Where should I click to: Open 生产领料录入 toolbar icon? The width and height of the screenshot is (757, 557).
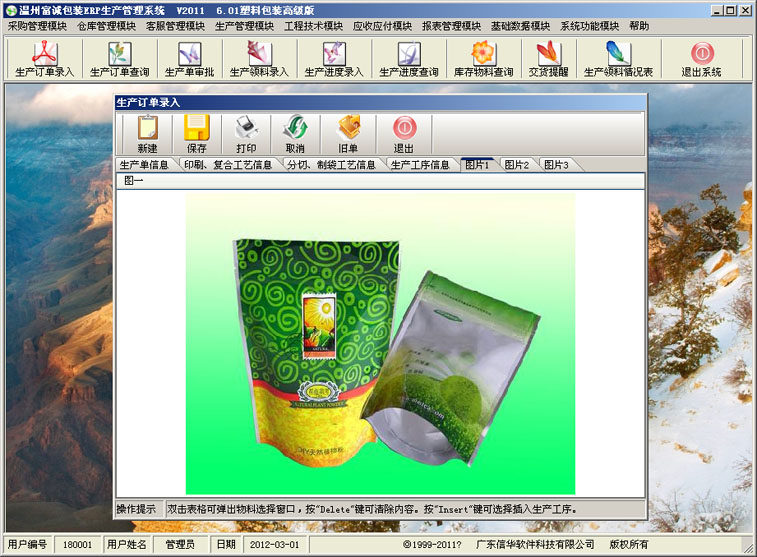coord(259,59)
